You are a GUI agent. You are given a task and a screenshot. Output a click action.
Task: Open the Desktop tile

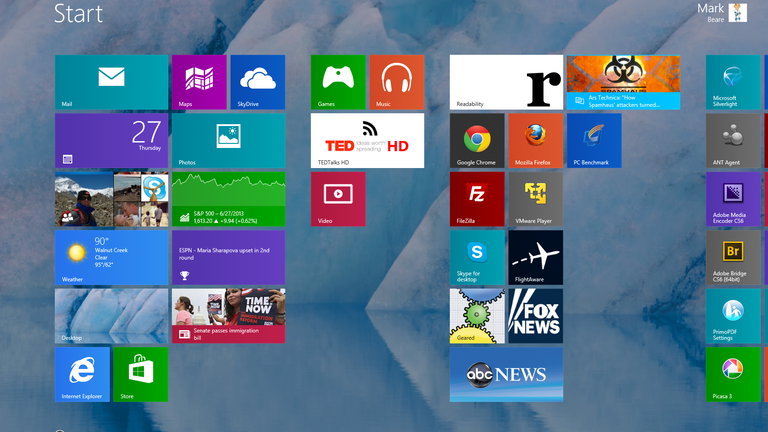(x=111, y=316)
